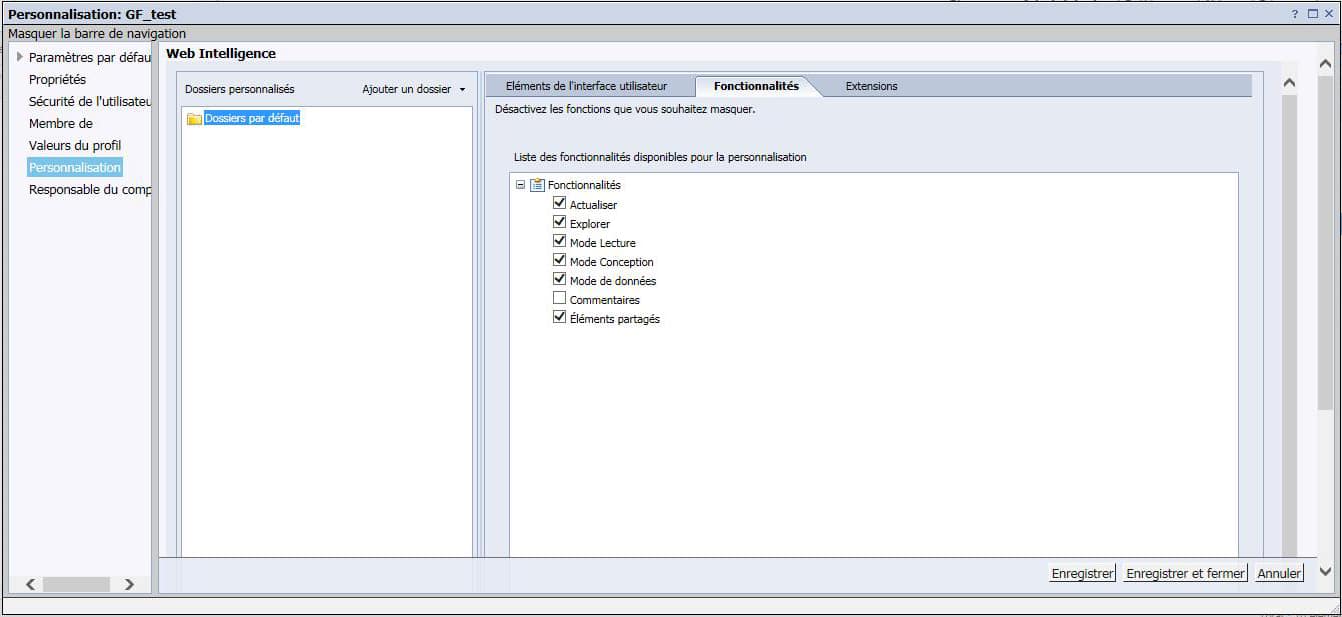
Task: Click the Explorer label text
Action: [x=590, y=224]
